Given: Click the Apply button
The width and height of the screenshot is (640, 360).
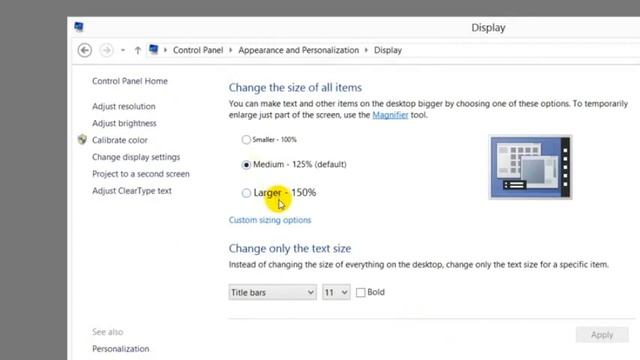Looking at the screenshot, I should [x=602, y=335].
